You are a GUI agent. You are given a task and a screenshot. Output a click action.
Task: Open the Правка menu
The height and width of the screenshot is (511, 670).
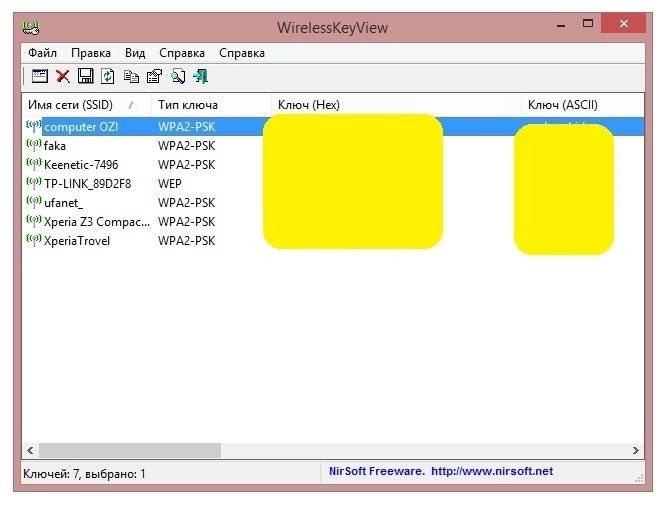[x=91, y=53]
